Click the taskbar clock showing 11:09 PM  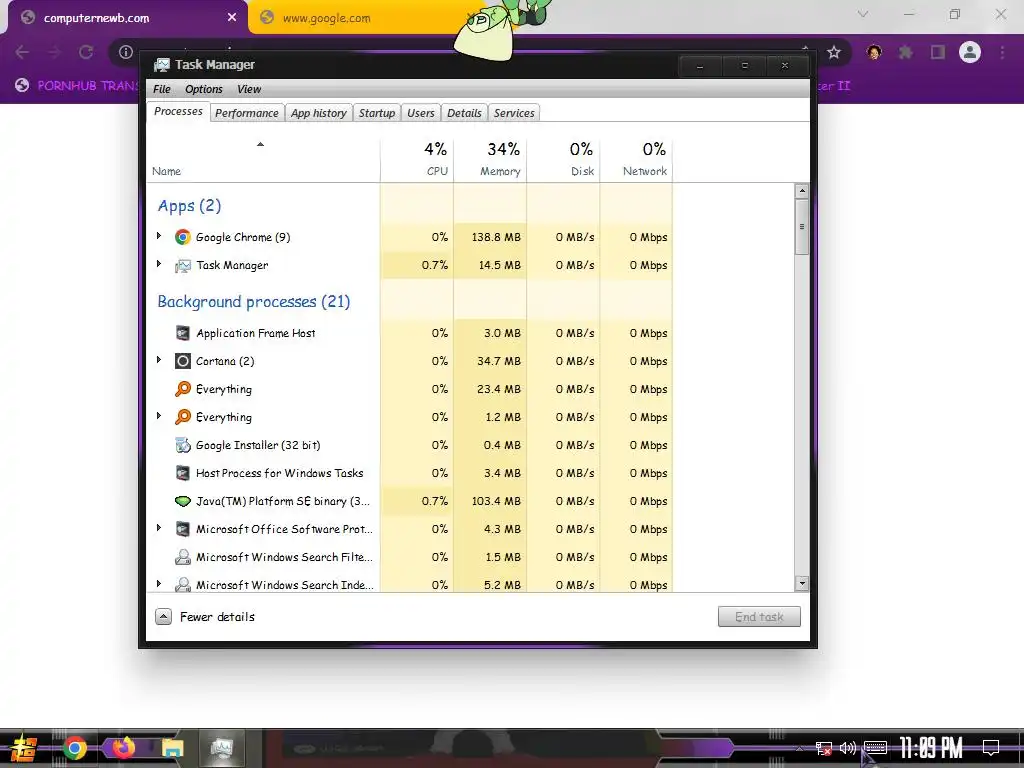pyautogui.click(x=931, y=748)
